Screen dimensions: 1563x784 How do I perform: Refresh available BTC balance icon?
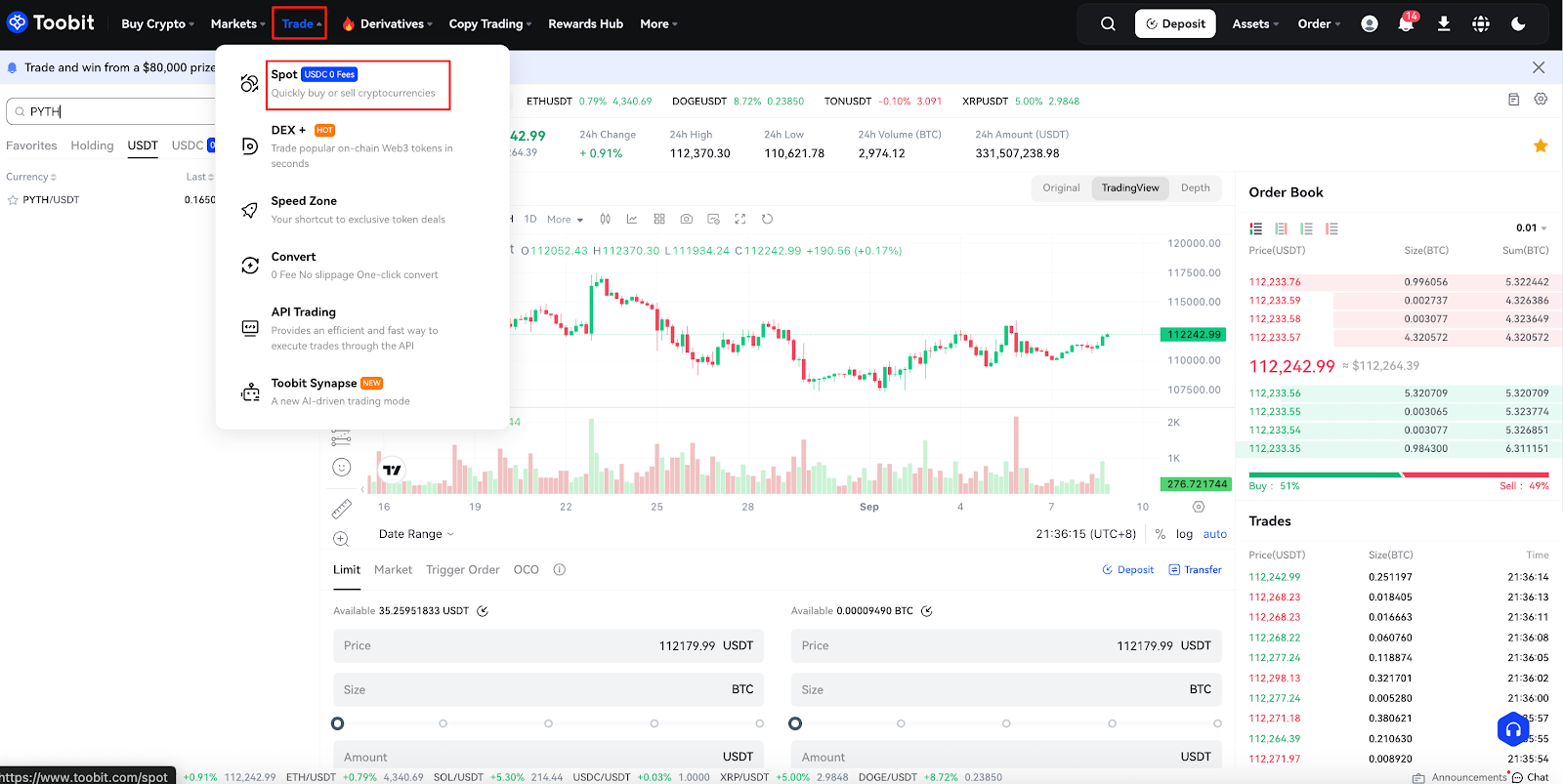coord(927,611)
